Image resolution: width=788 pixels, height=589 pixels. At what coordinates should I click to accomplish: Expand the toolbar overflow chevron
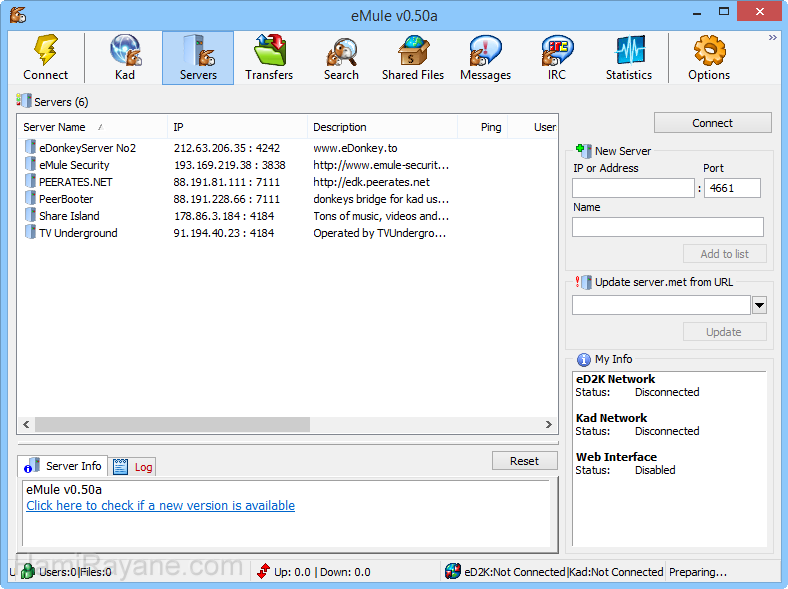point(772,38)
